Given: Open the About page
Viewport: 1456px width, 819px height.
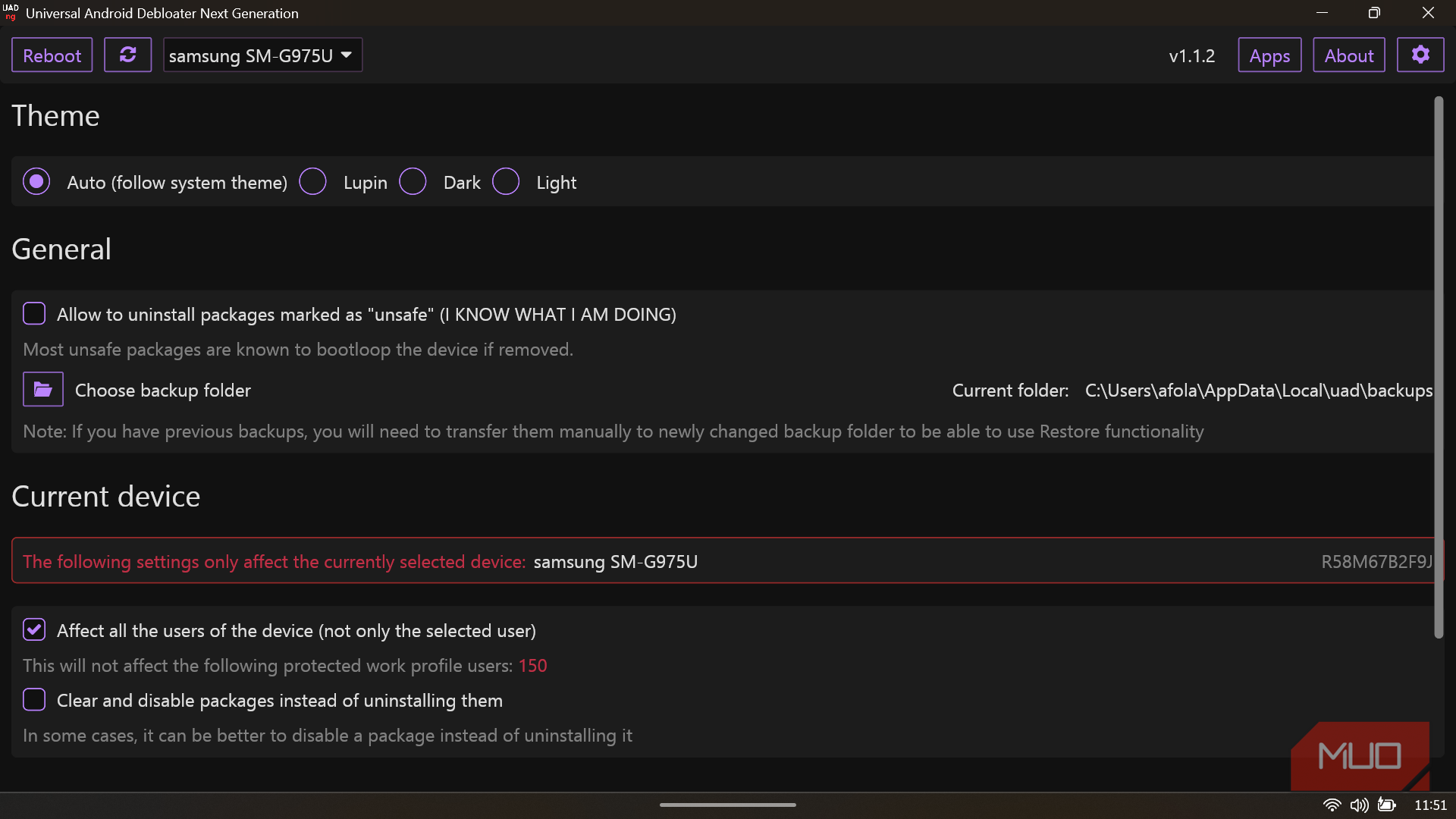Looking at the screenshot, I should tap(1349, 55).
